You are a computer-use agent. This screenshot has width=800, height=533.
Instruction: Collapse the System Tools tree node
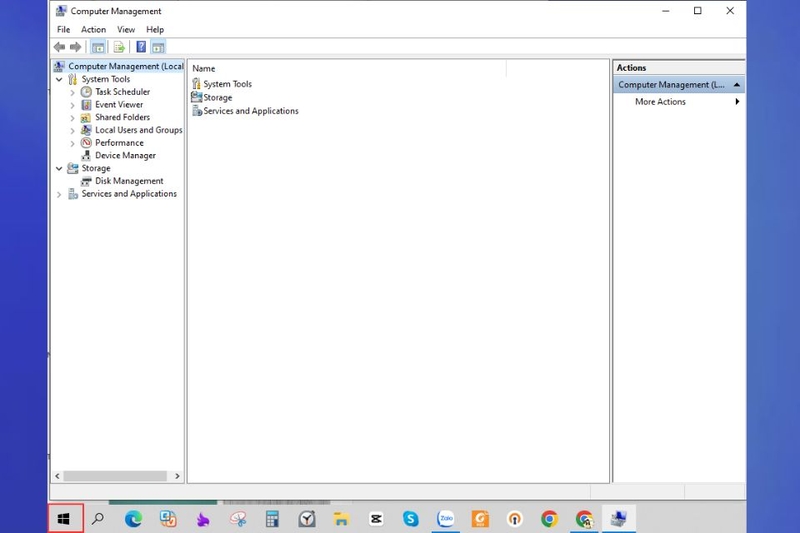59,80
